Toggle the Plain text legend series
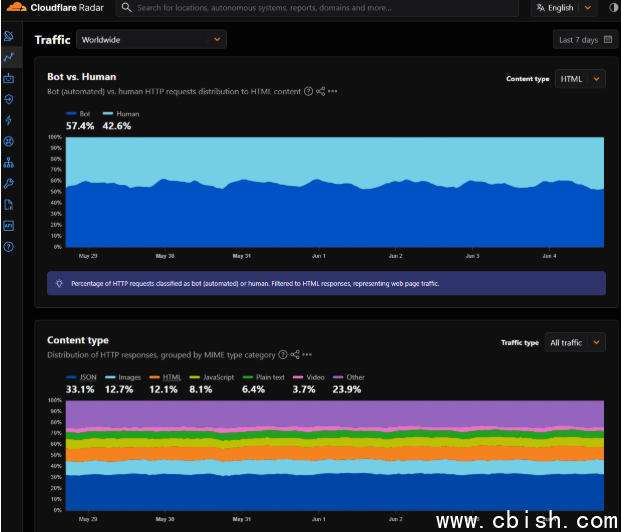621x532 pixels. pos(263,377)
